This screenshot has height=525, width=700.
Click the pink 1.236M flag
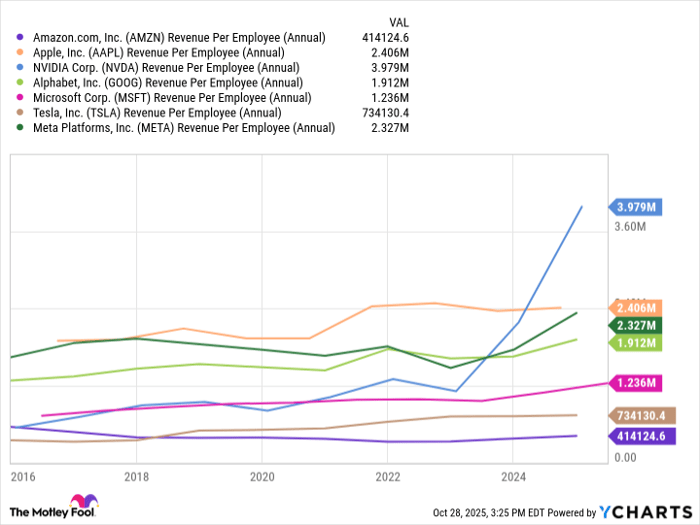tap(635, 383)
